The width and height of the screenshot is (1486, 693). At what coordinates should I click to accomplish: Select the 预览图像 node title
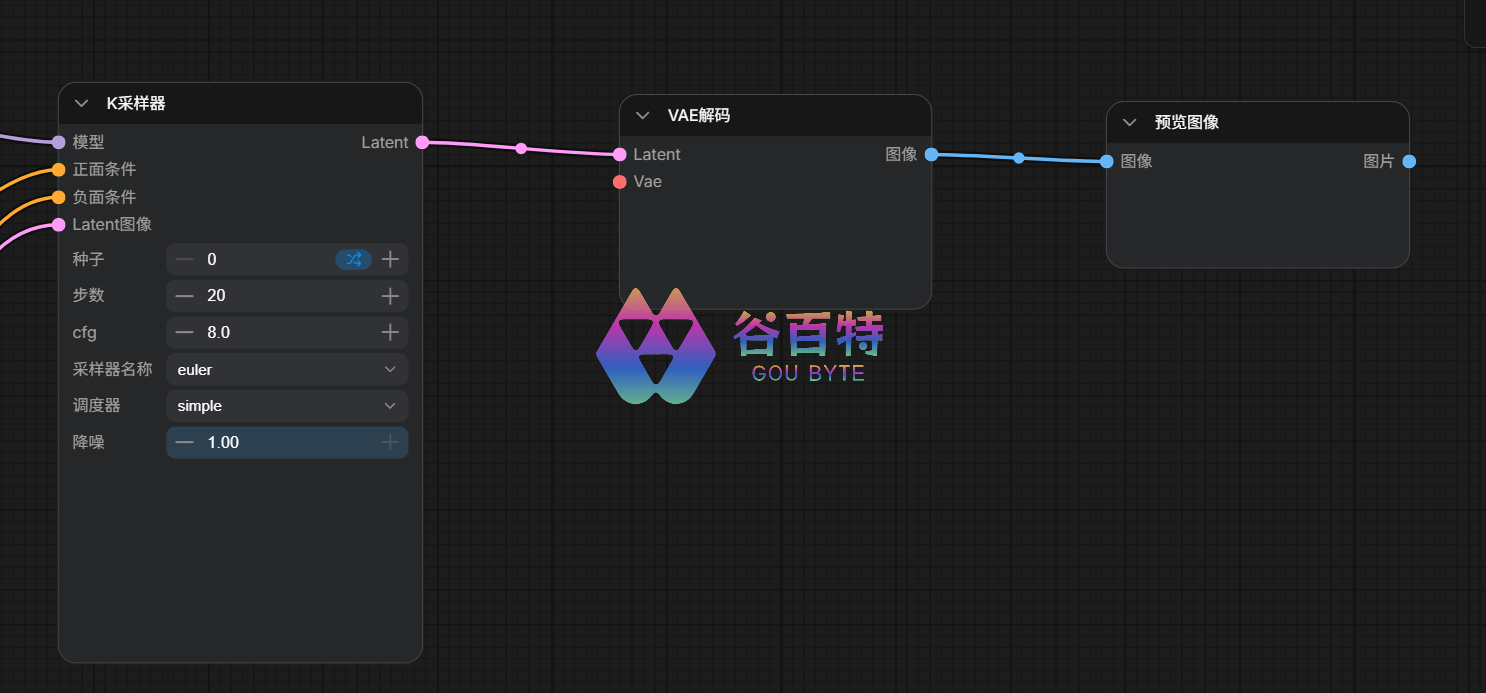click(x=1187, y=122)
